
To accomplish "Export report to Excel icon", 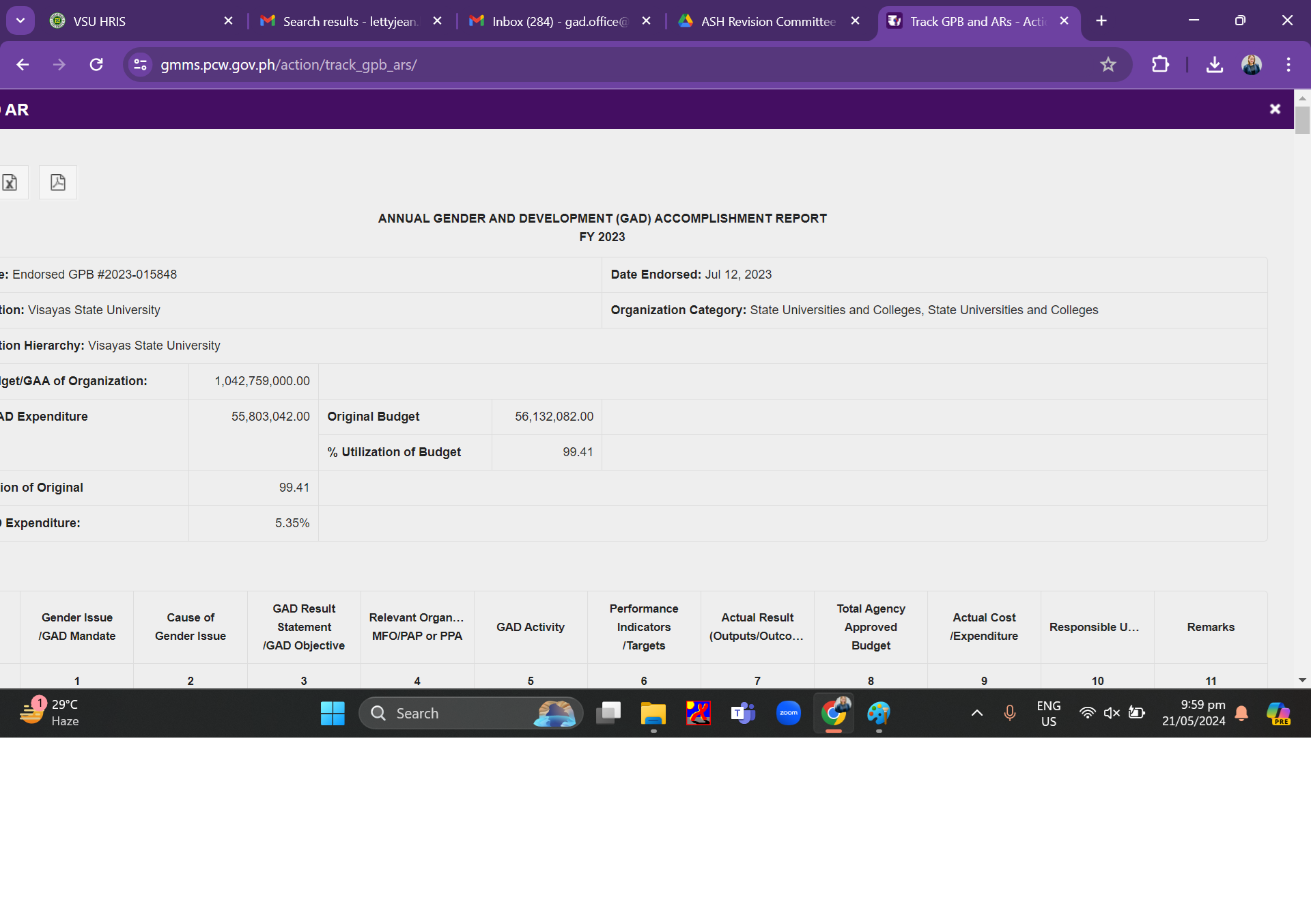I will (x=10, y=182).
